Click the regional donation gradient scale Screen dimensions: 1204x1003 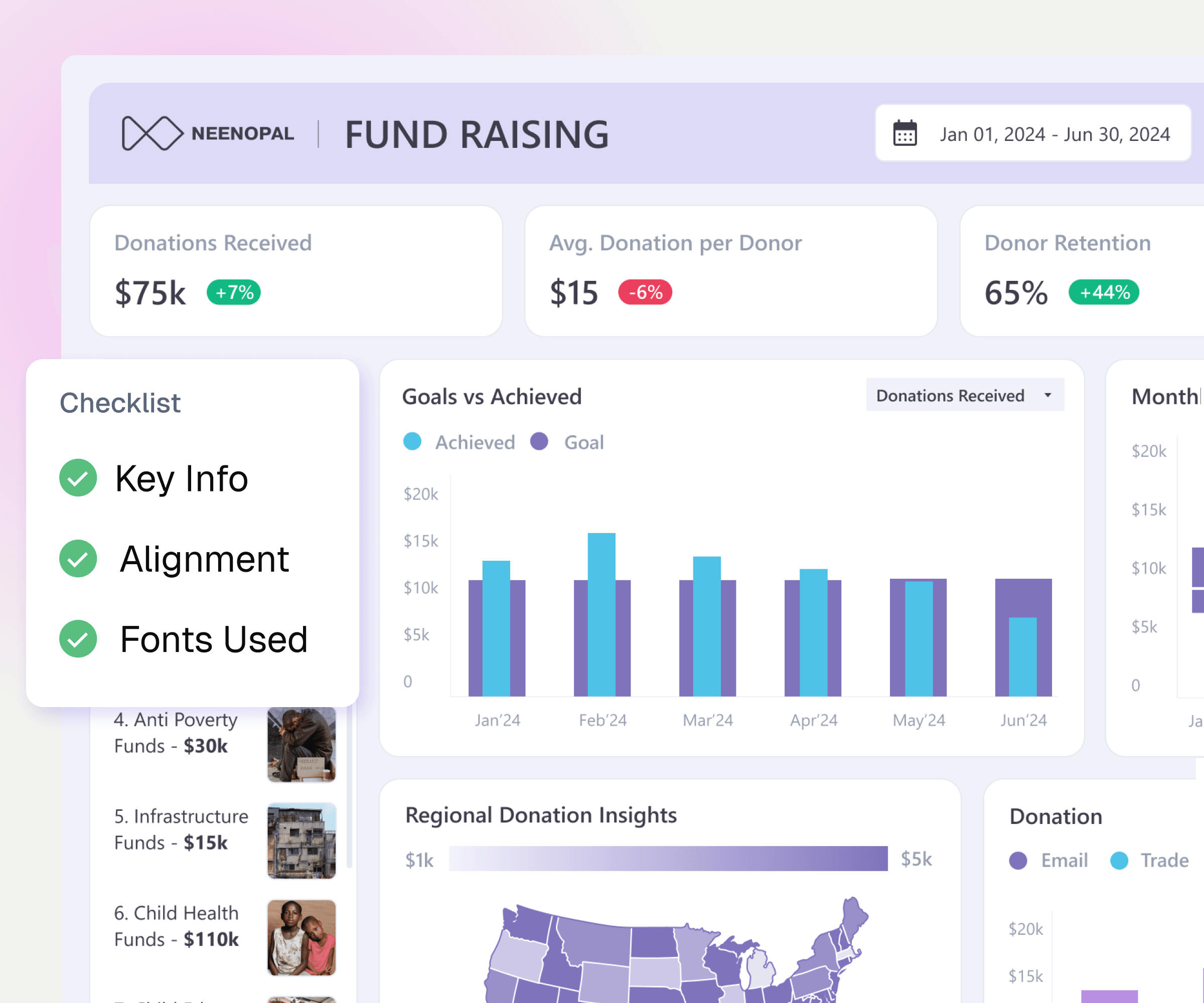pos(669,859)
